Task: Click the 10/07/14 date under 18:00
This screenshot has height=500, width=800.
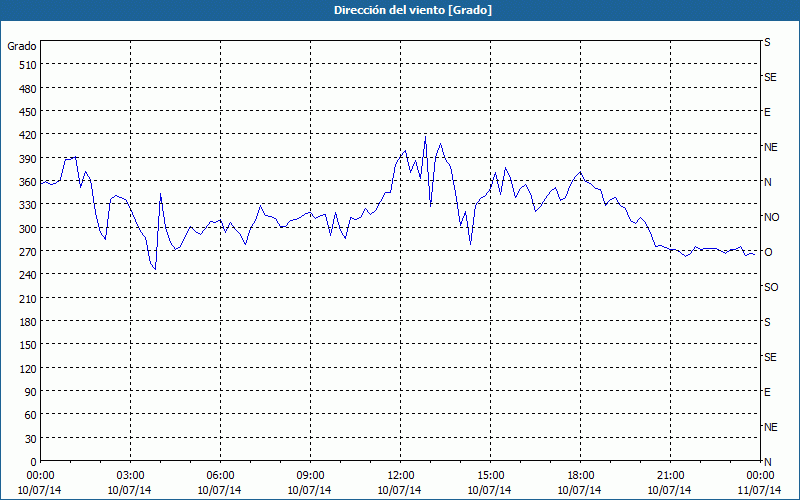Action: 580,490
